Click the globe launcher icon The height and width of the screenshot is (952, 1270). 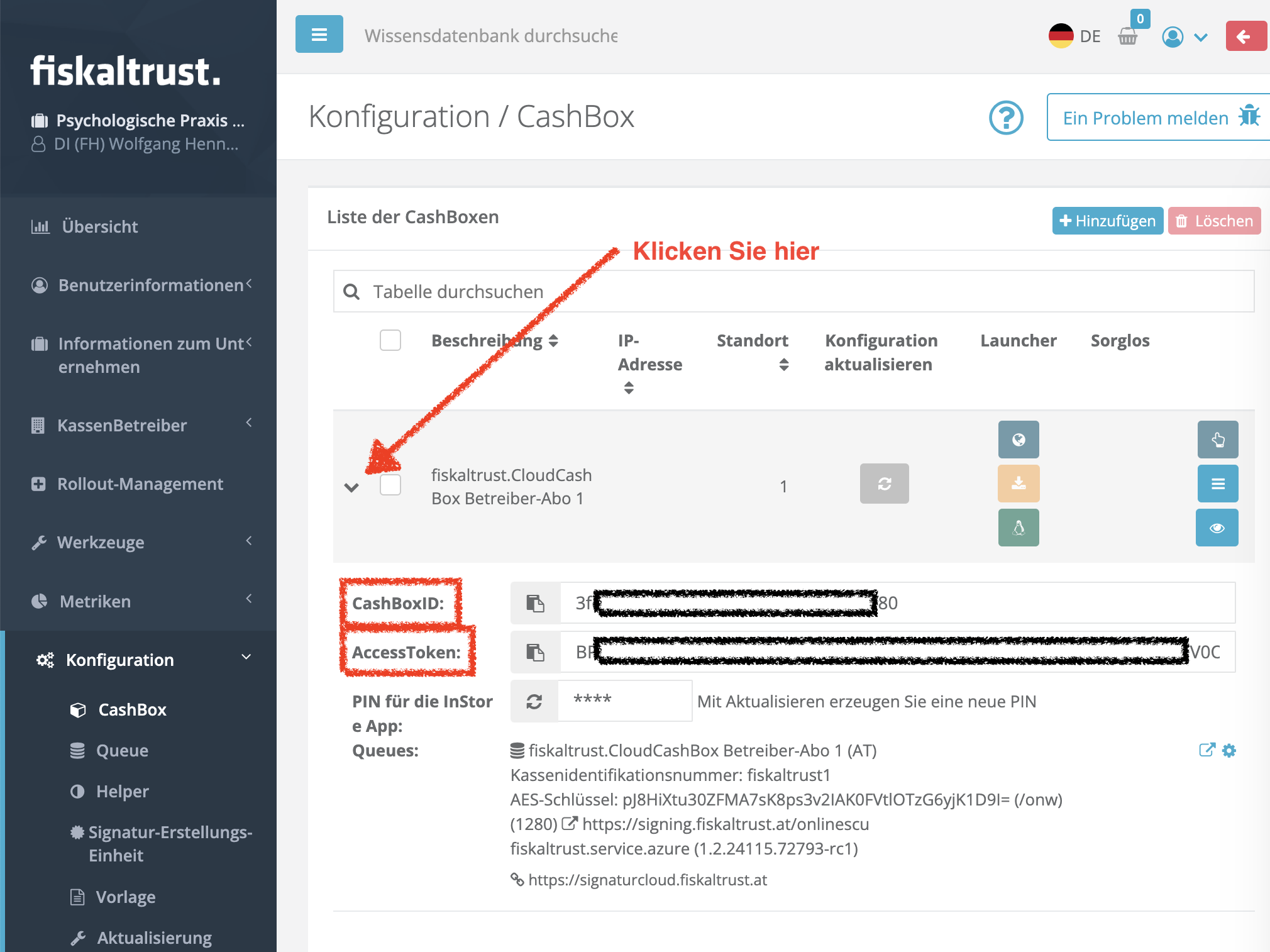[x=1019, y=440]
